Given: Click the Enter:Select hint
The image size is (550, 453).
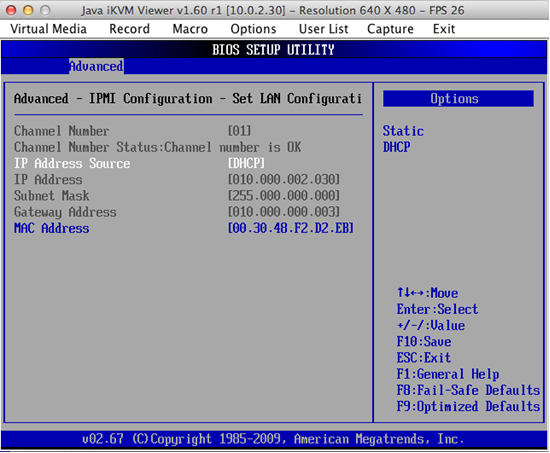Looking at the screenshot, I should point(437,309).
